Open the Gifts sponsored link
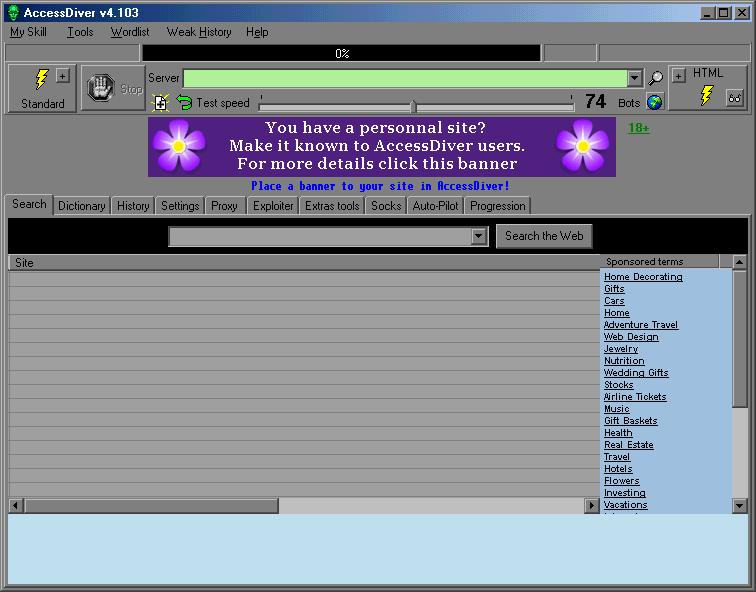The width and height of the screenshot is (756, 592). pyautogui.click(x=614, y=289)
